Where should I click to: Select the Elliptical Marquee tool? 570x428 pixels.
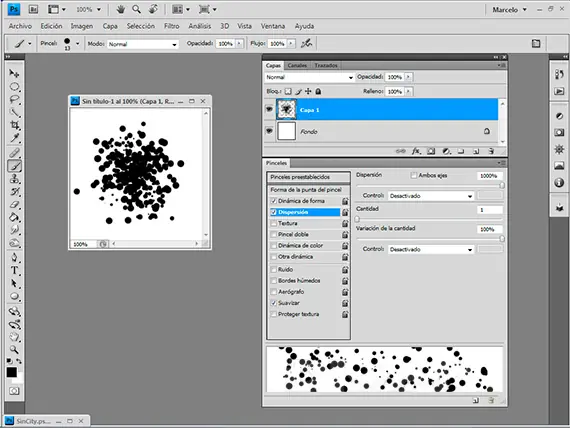14,87
